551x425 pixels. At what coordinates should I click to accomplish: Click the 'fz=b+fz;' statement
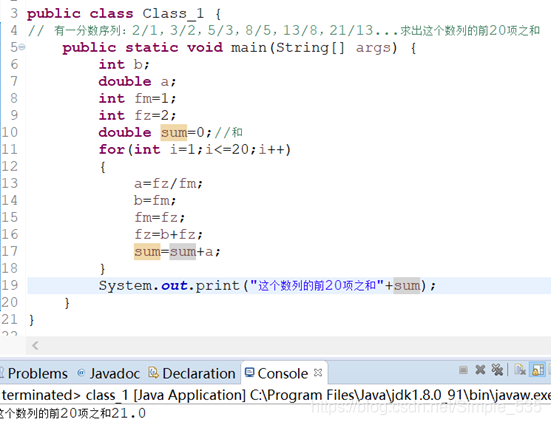(168, 234)
